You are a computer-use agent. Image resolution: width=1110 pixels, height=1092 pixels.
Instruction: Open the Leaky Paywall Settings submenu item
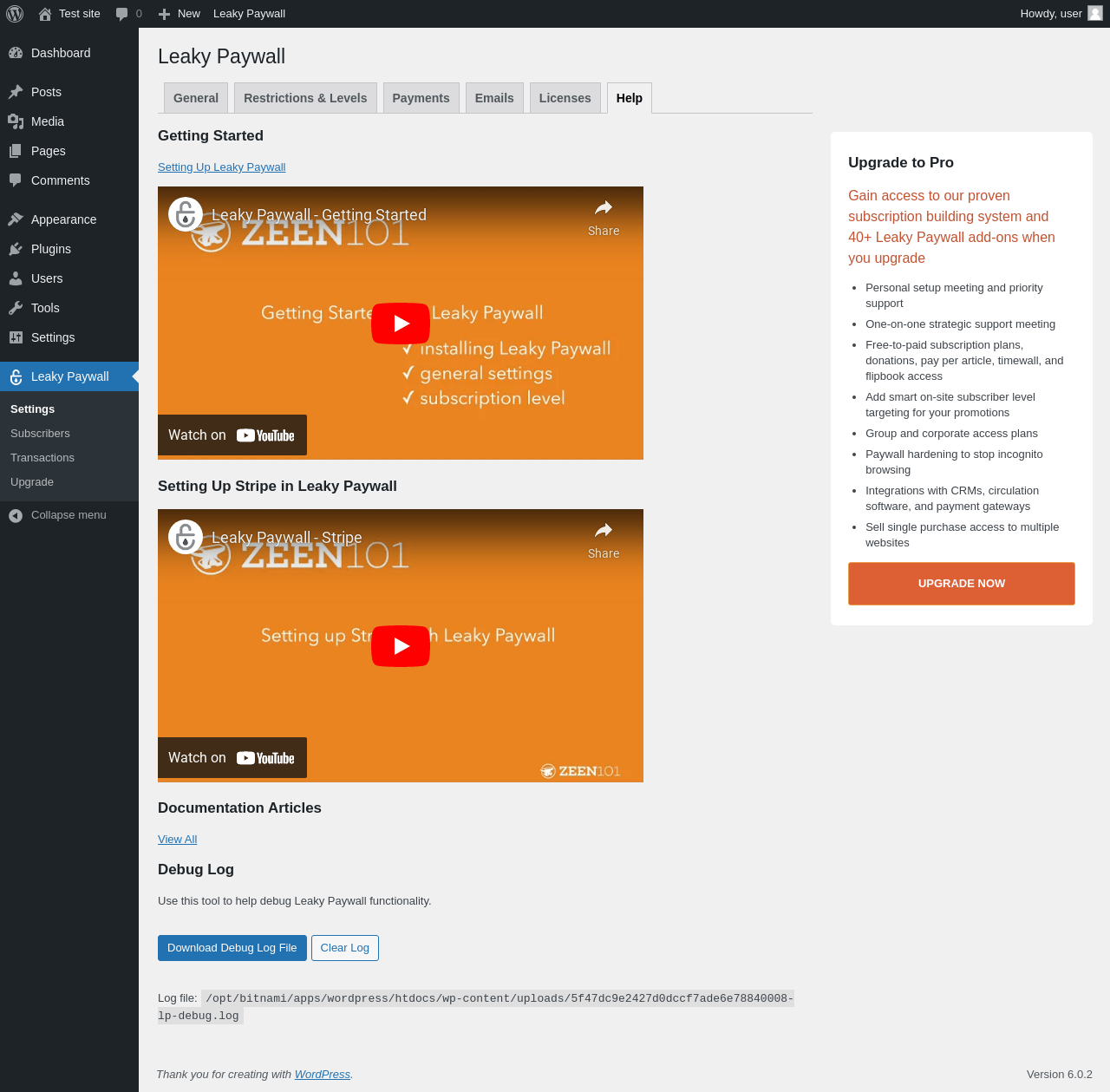point(33,409)
